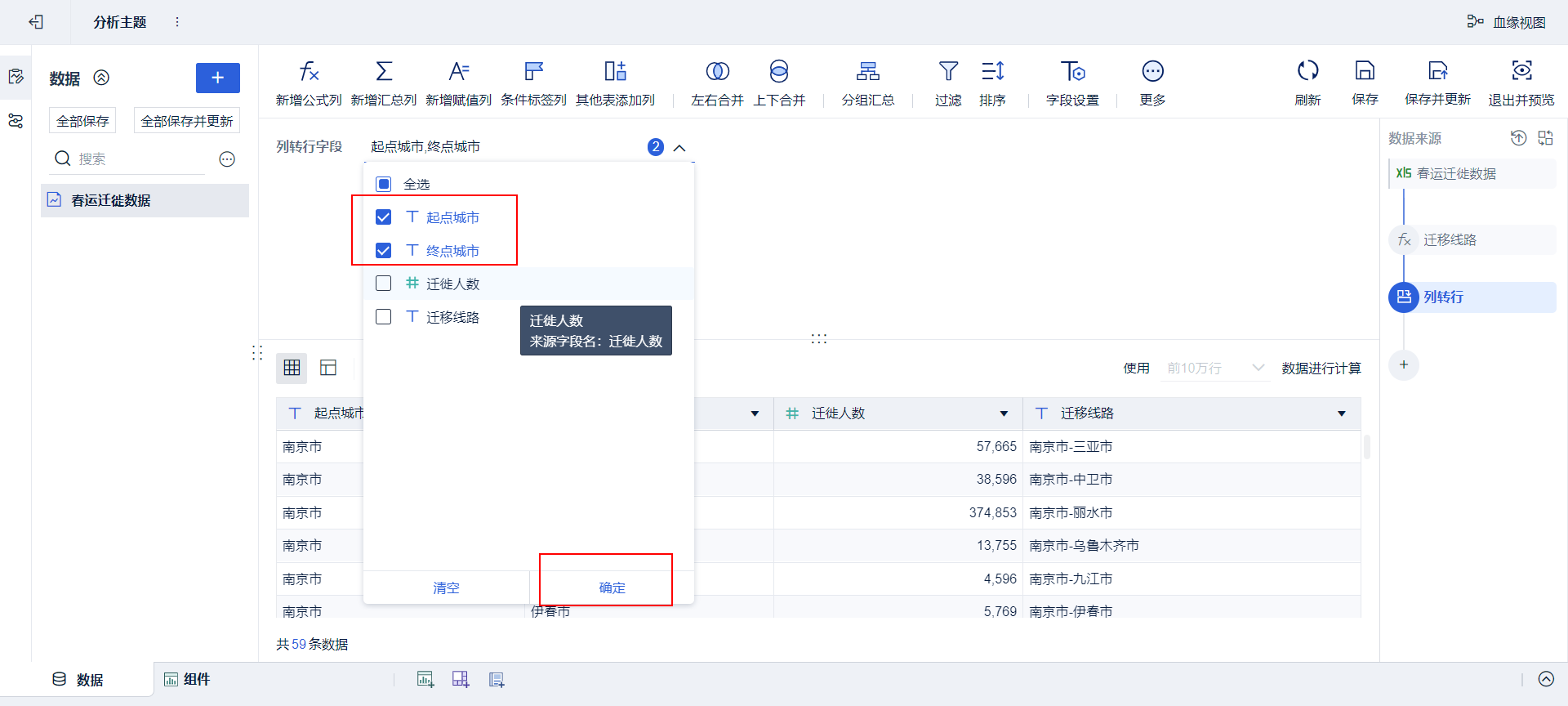Toggle the 全选 checkbox
Screen dimensions: 1568x706
pos(384,184)
